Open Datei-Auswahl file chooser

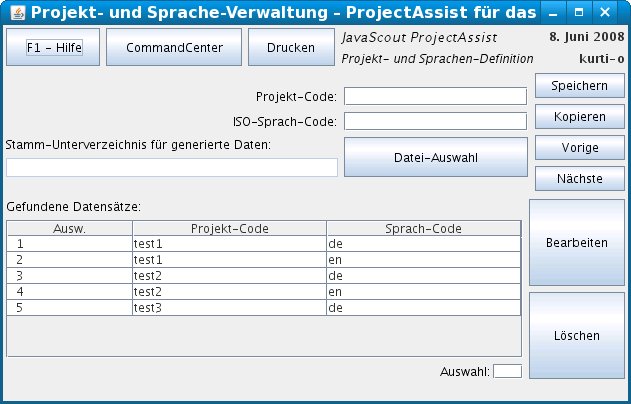[x=435, y=157]
